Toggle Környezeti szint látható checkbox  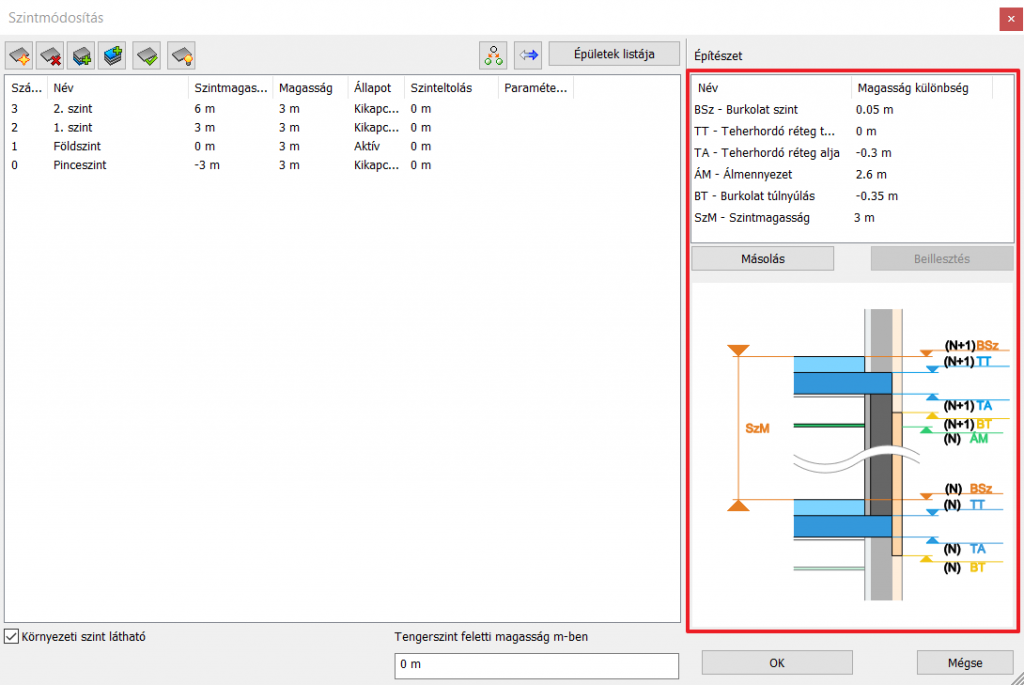point(12,636)
